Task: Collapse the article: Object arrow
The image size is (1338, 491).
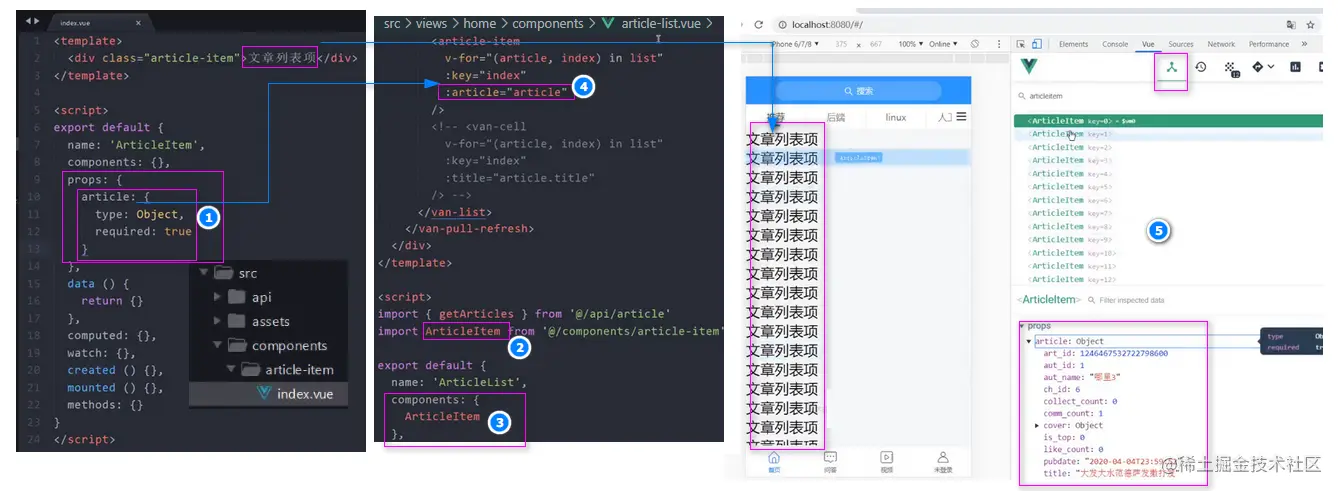Action: coord(1029,342)
